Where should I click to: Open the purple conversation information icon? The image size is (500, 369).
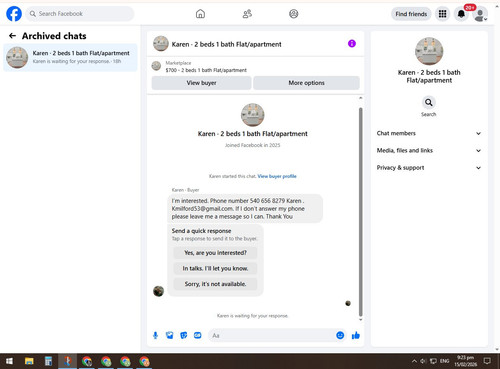(x=352, y=43)
